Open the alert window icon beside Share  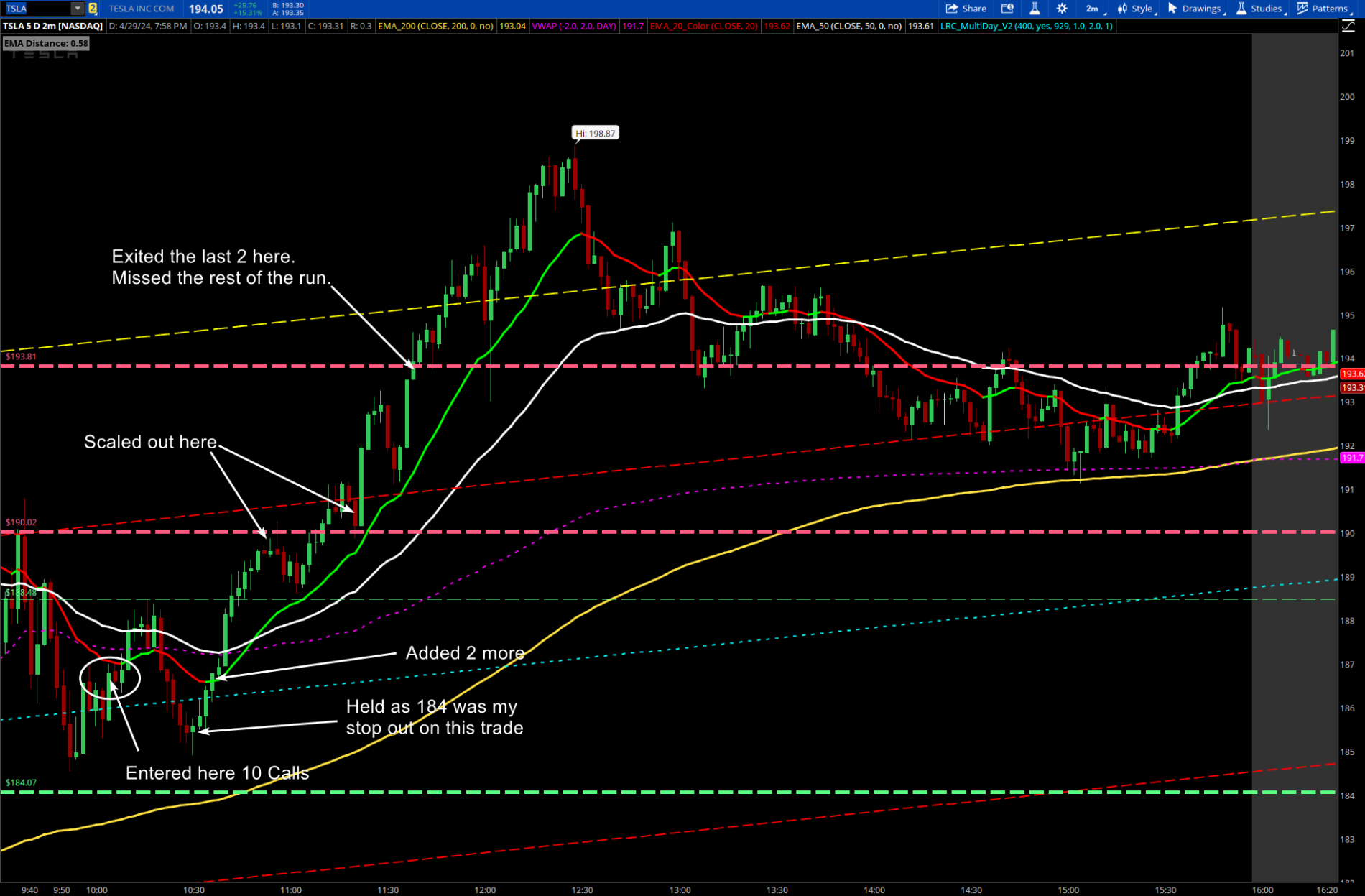(x=1007, y=9)
